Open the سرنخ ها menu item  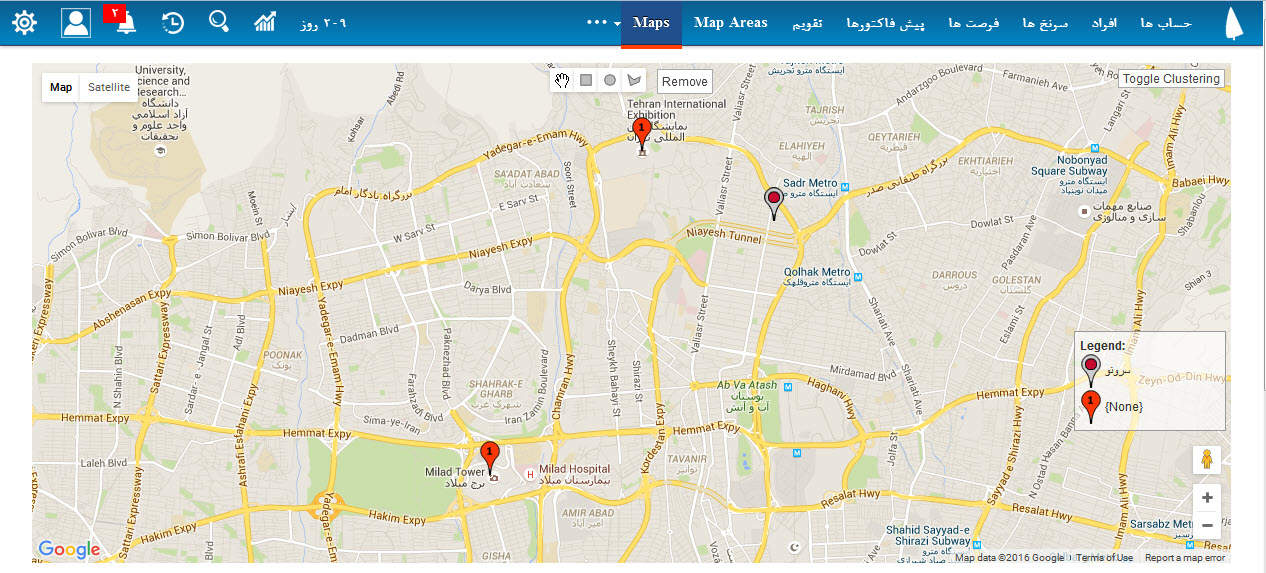pos(1046,23)
